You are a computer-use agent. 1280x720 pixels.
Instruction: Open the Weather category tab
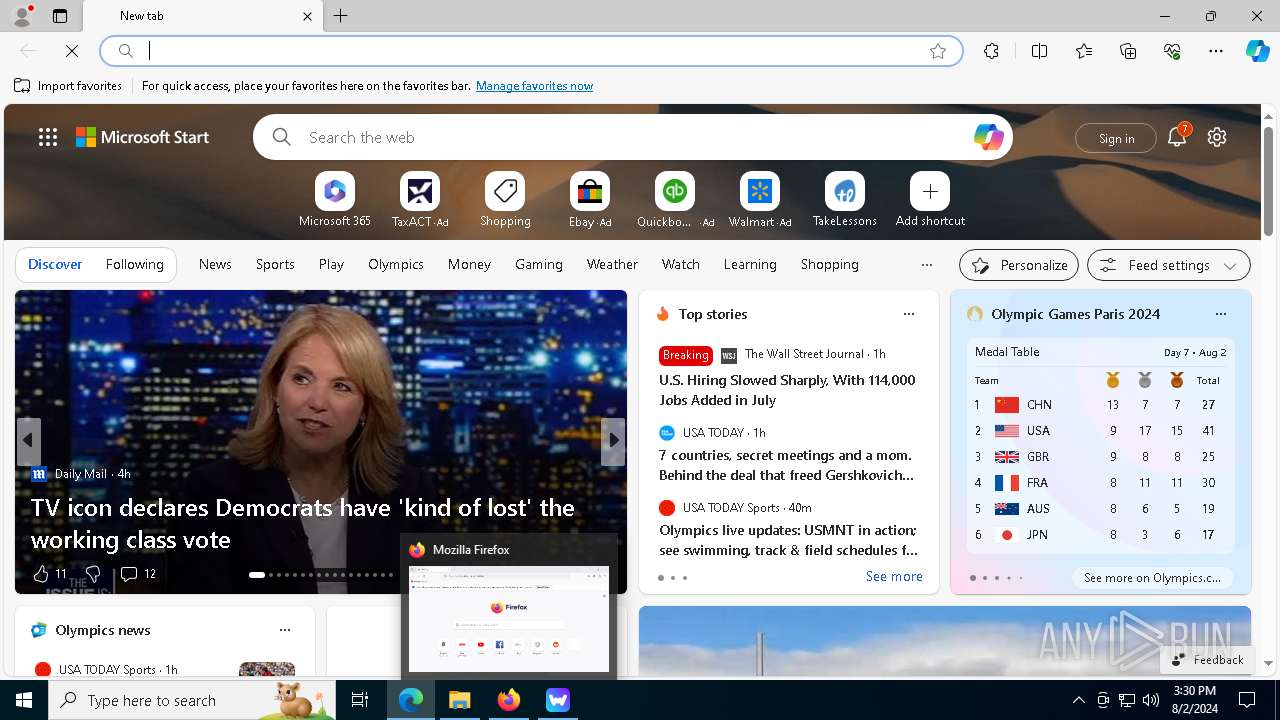(x=612, y=264)
